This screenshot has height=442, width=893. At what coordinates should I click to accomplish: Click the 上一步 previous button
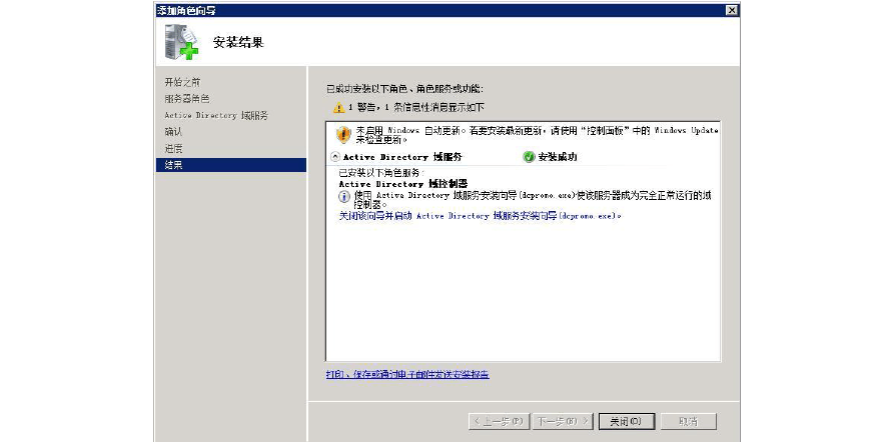498,421
